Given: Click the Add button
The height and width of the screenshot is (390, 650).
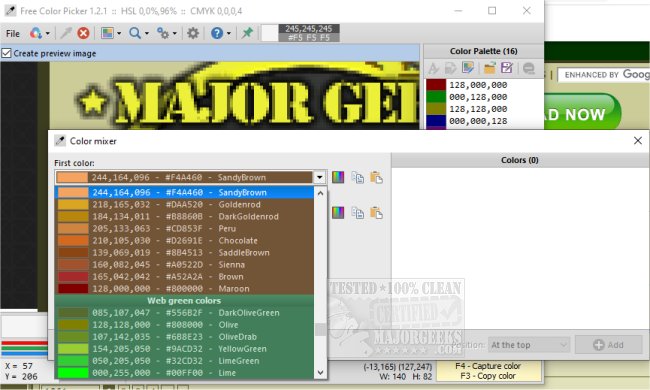Looking at the screenshot, I should point(609,345).
